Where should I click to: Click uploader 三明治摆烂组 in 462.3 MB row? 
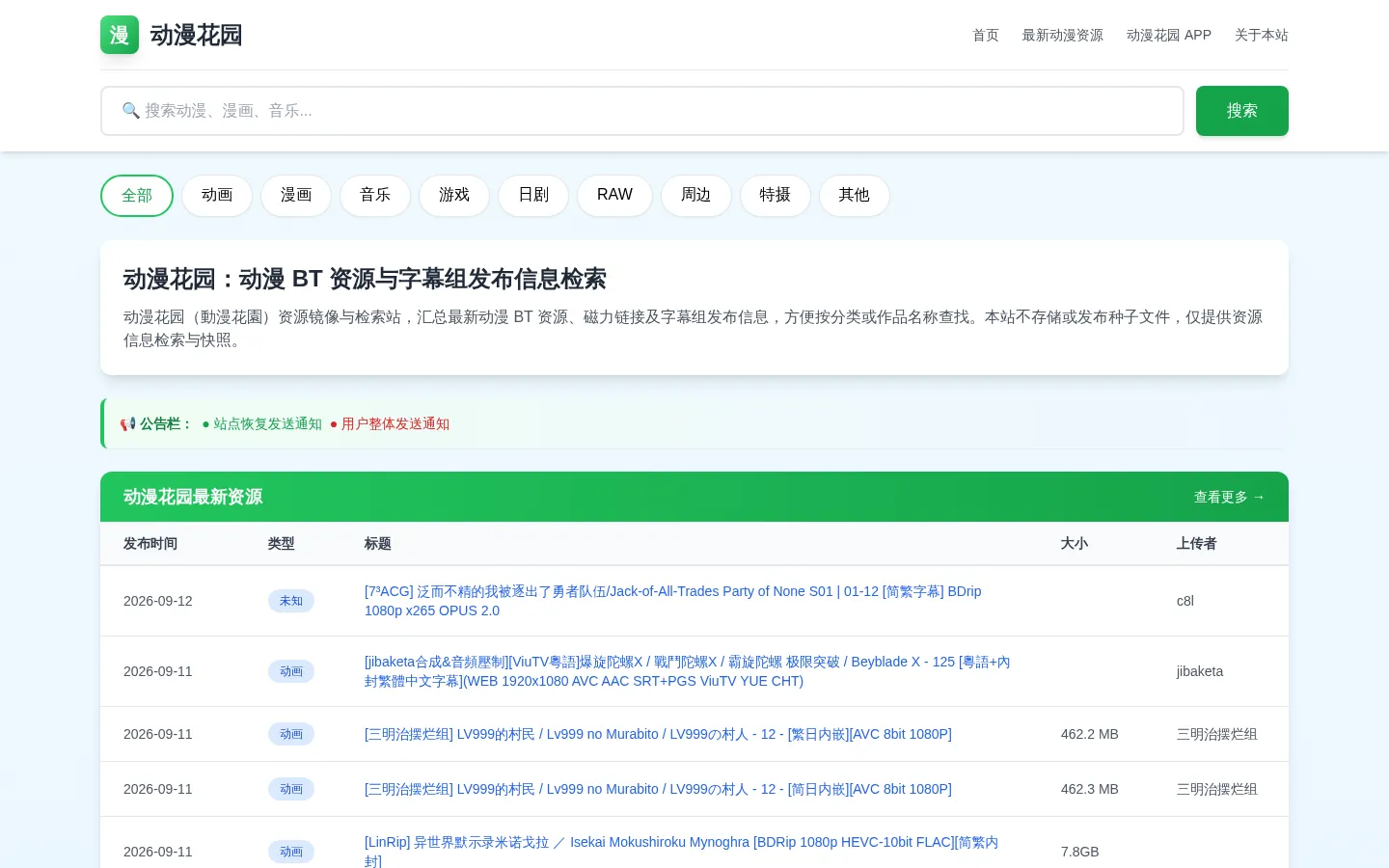[1217, 789]
